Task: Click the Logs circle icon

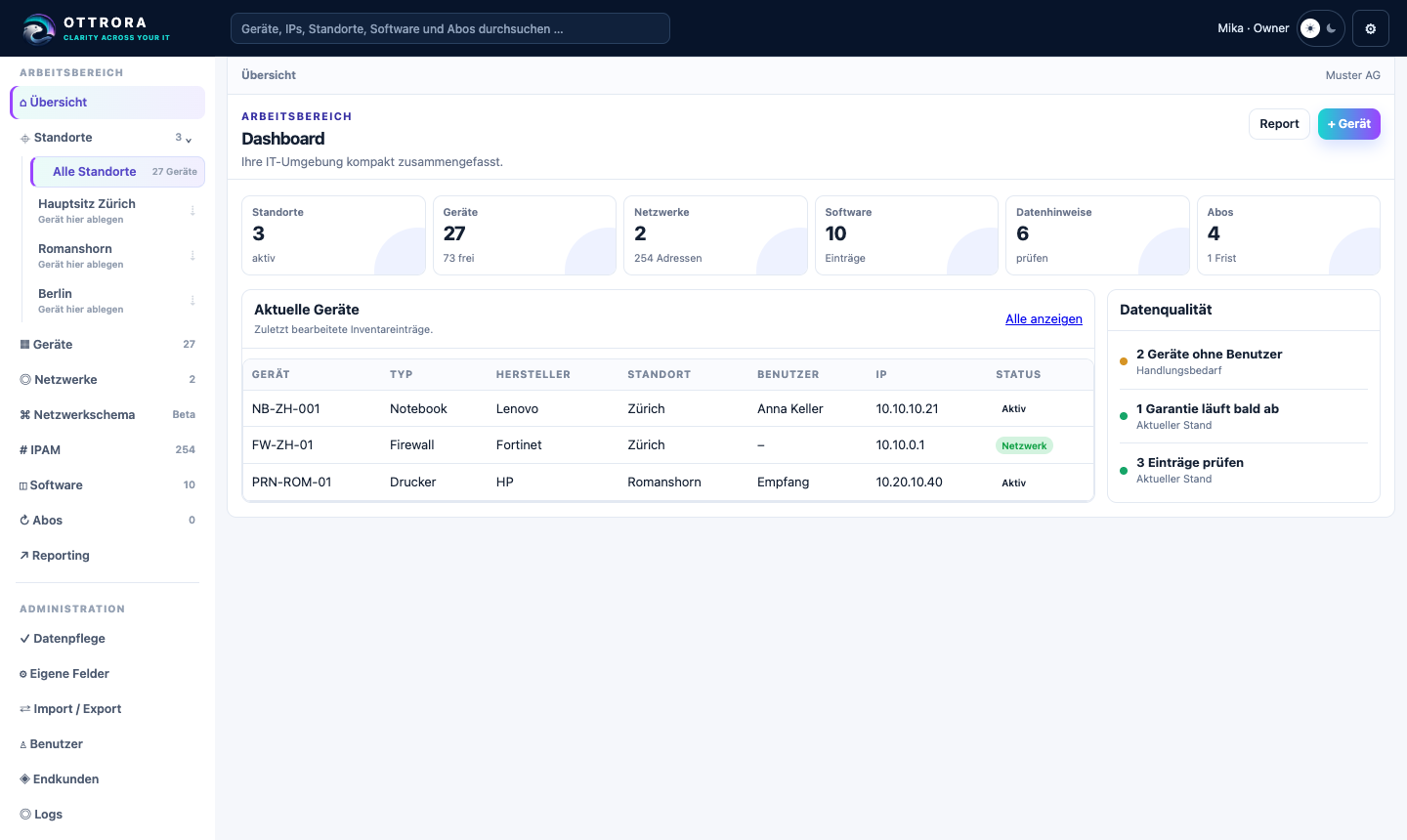Action: point(25,815)
